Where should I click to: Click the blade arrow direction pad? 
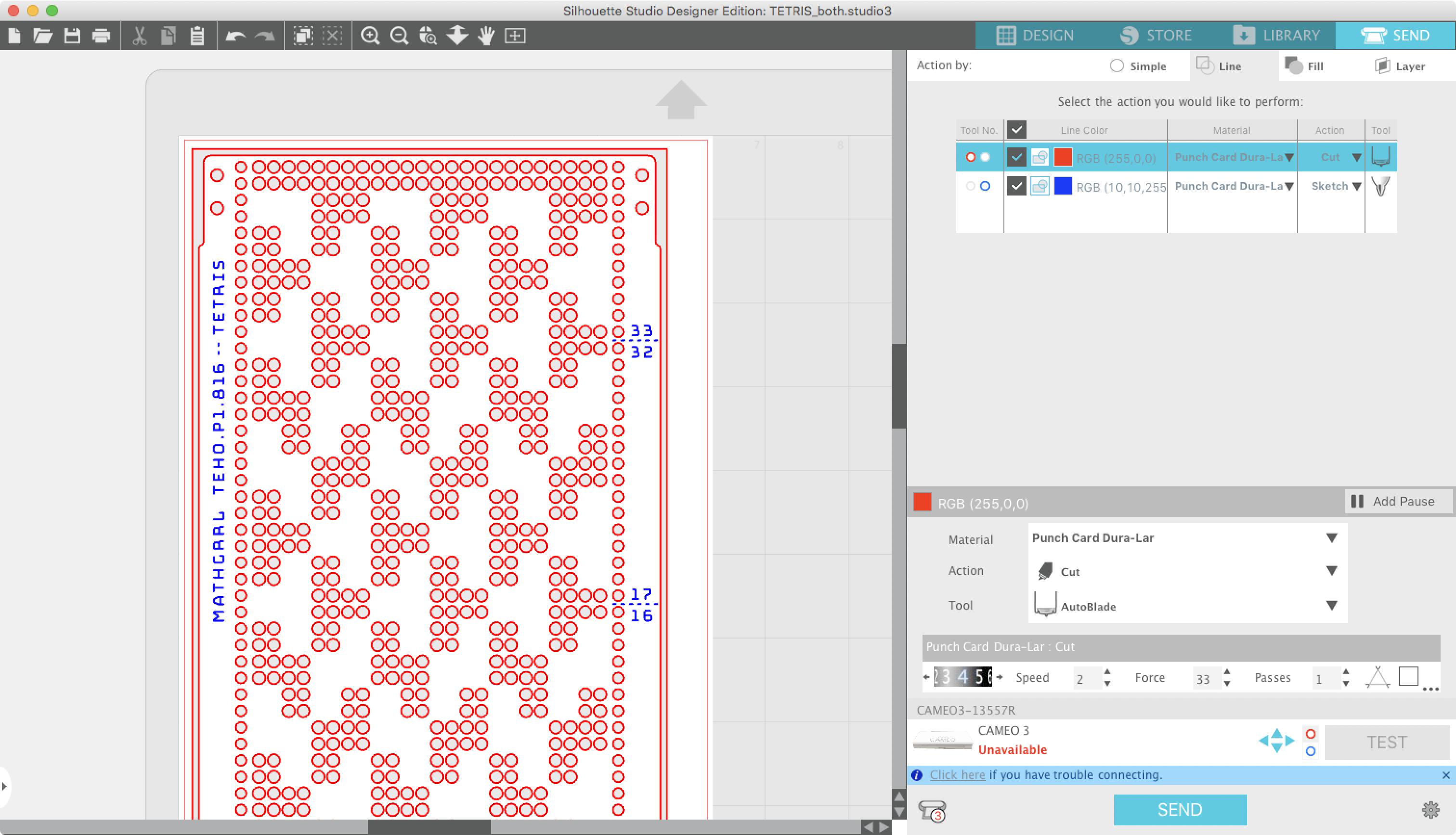pyautogui.click(x=1276, y=740)
